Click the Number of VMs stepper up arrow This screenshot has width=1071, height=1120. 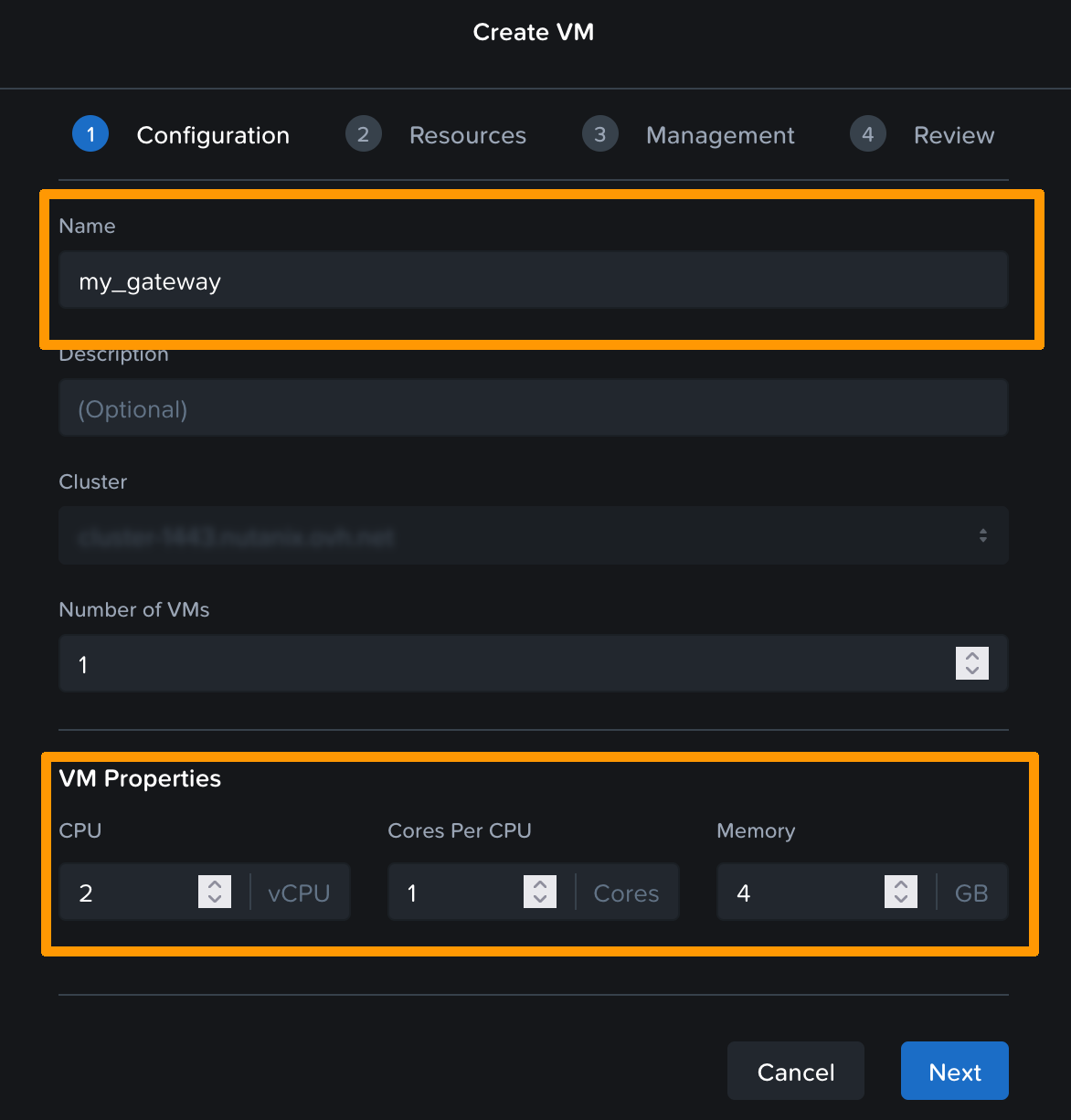[x=972, y=657]
